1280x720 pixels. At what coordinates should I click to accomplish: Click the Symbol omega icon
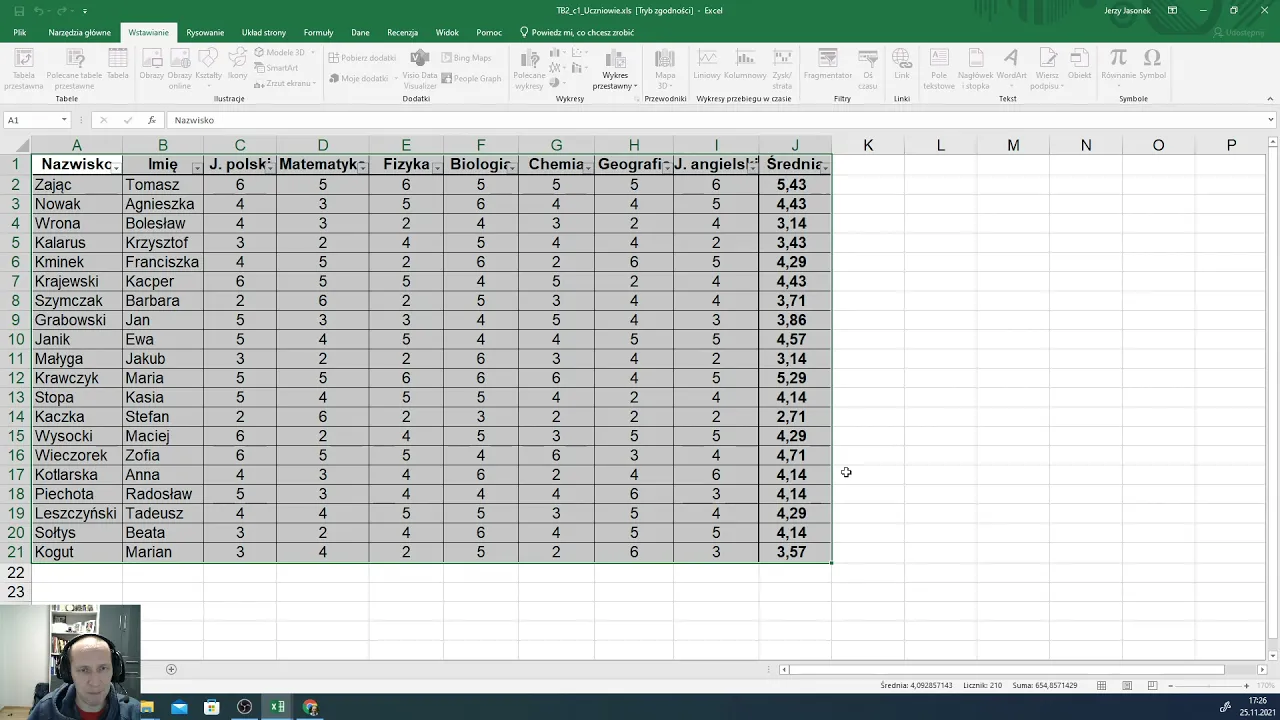pyautogui.click(x=1152, y=64)
